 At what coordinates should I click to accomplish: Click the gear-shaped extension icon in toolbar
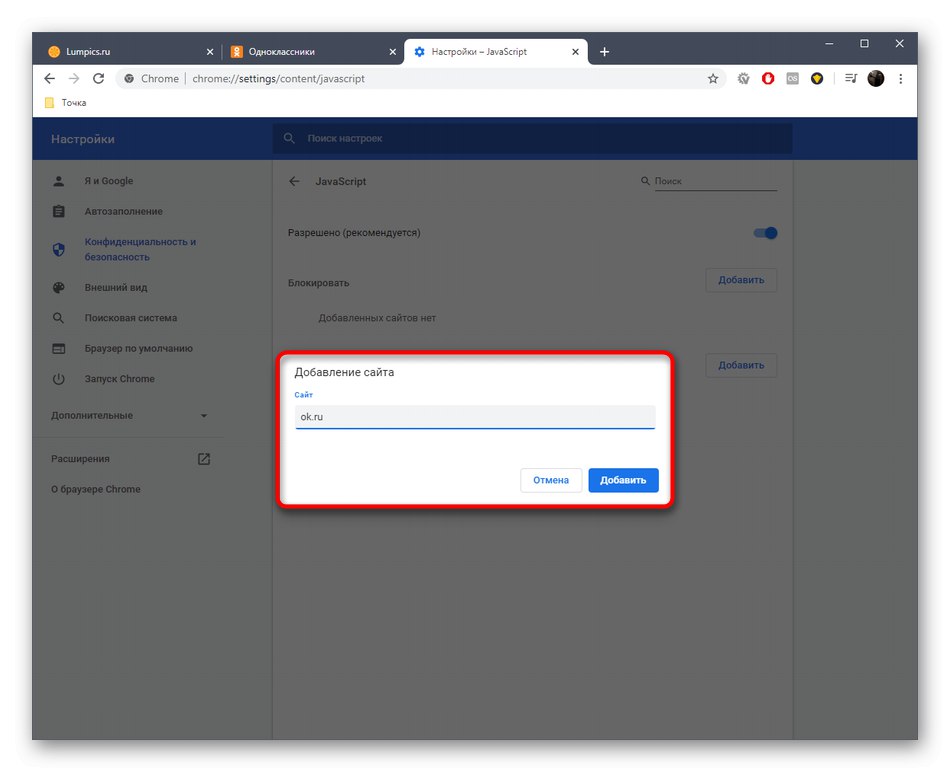[743, 78]
